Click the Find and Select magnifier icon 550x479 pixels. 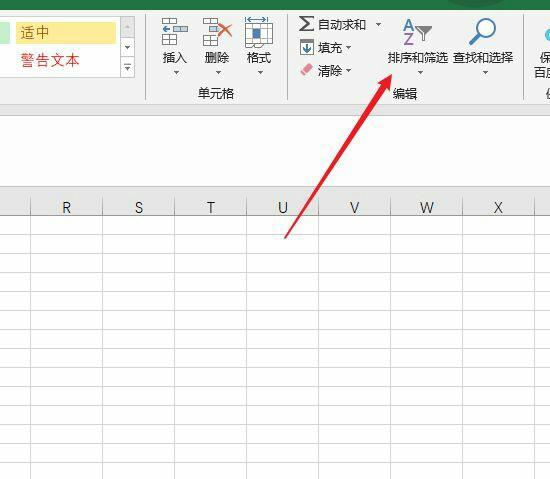[482, 32]
